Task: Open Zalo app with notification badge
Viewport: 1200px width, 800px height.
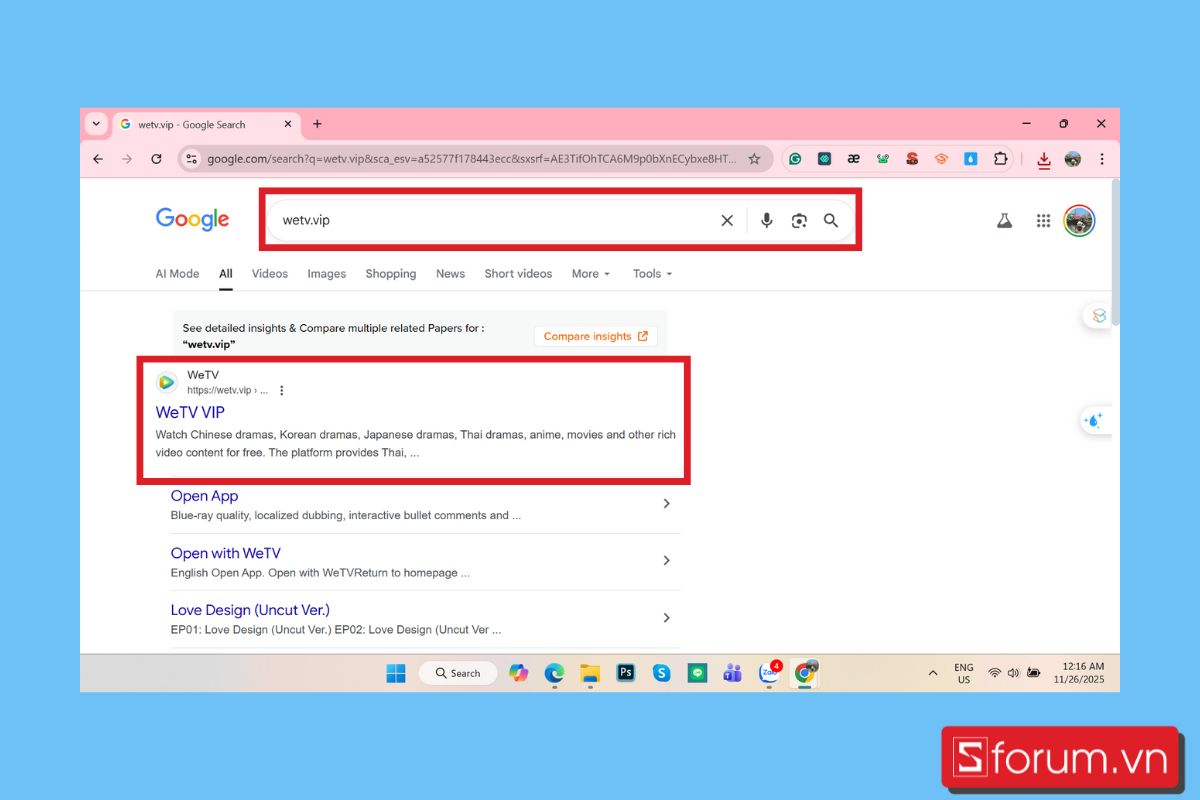Action: tap(769, 672)
